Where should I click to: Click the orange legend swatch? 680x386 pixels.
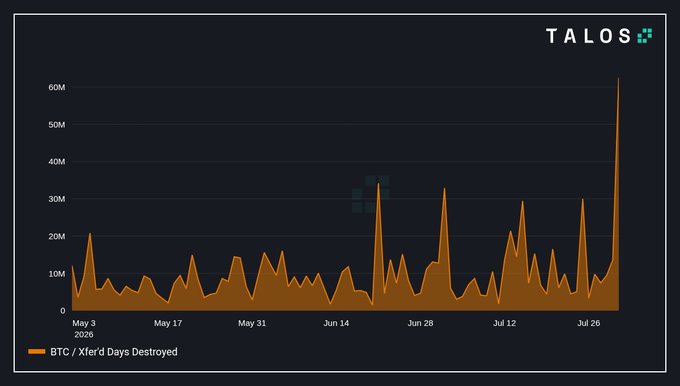pos(37,352)
